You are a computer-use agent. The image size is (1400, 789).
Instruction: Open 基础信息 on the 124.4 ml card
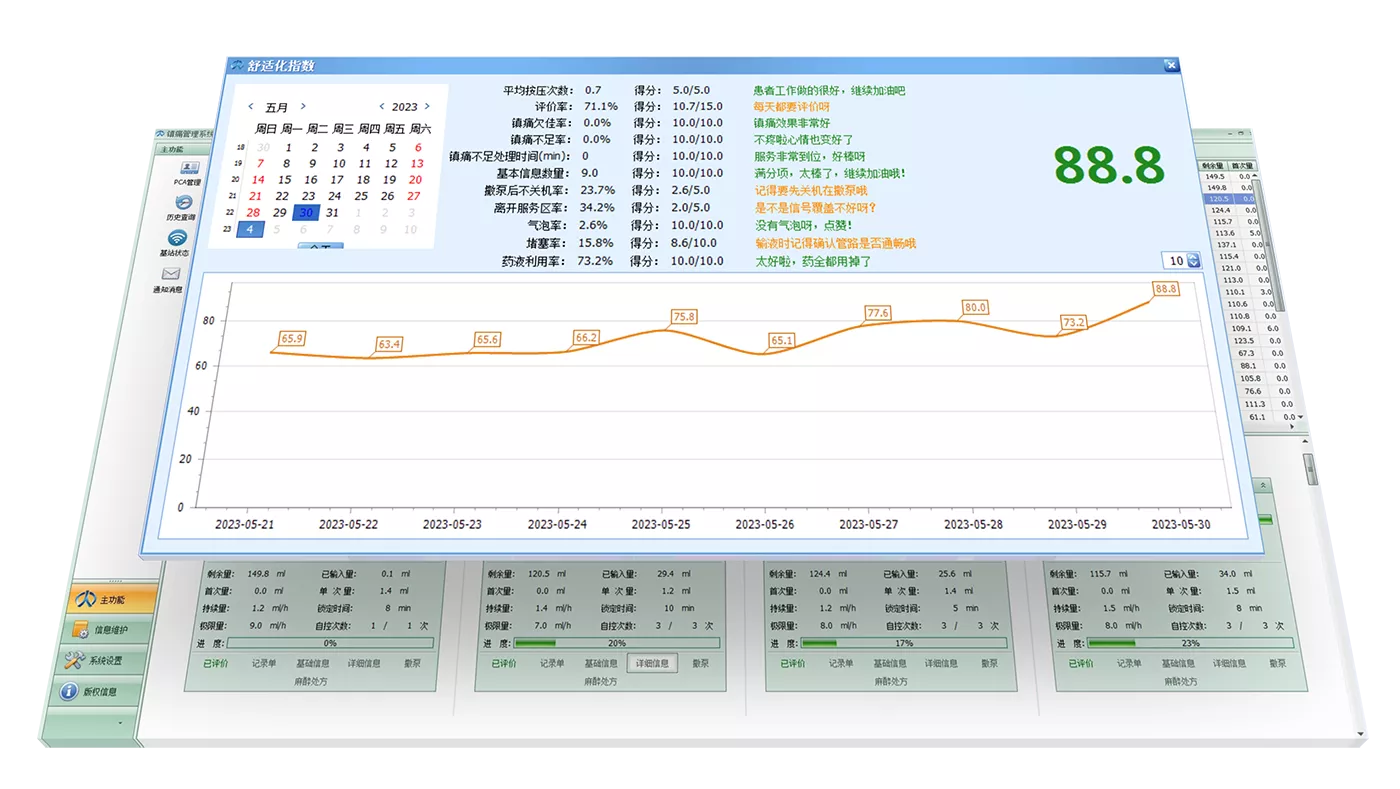pyautogui.click(x=889, y=663)
